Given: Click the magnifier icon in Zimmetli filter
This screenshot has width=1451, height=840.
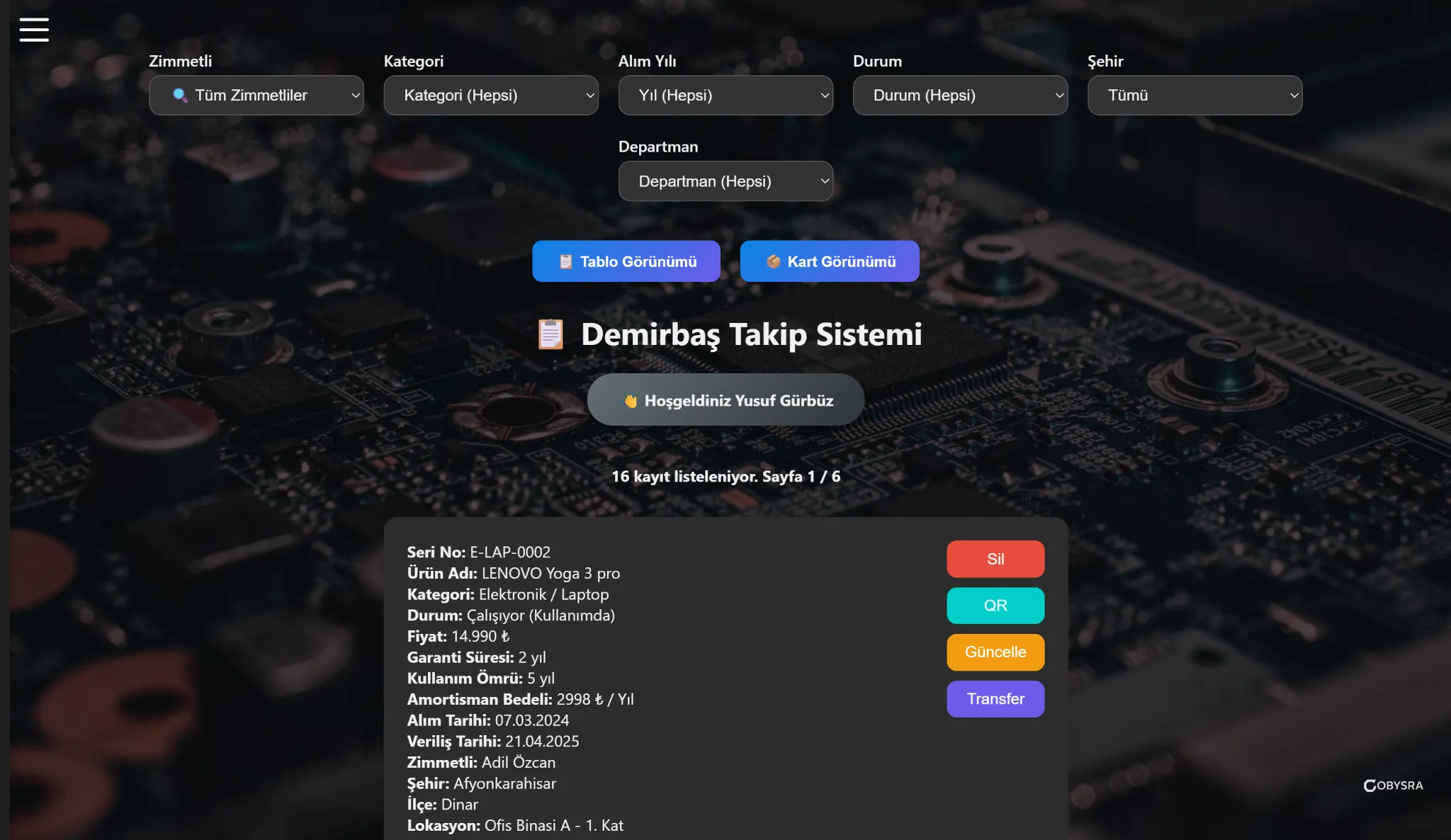Looking at the screenshot, I should click(180, 95).
